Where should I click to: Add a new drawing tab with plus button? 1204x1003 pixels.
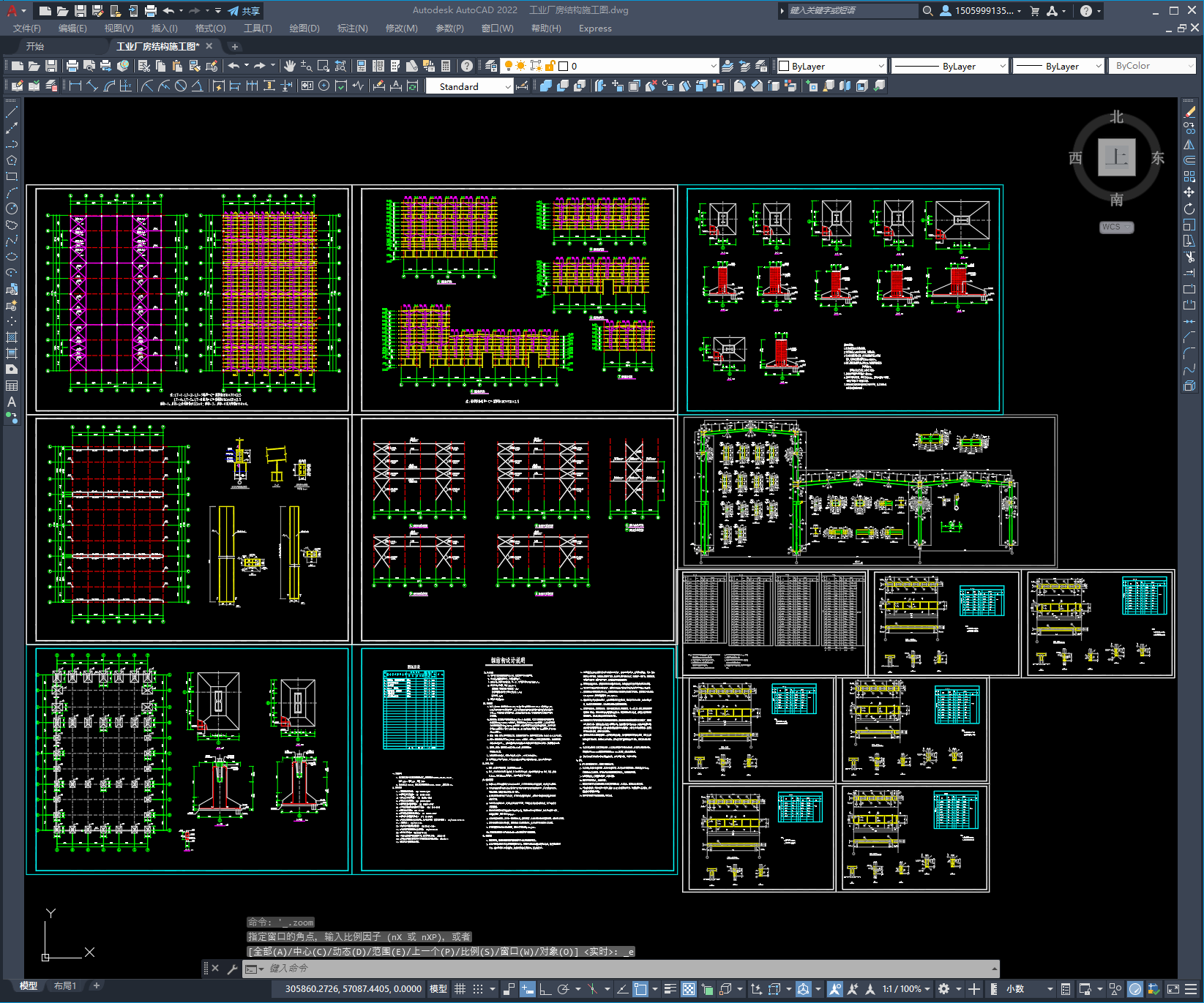tap(235, 47)
